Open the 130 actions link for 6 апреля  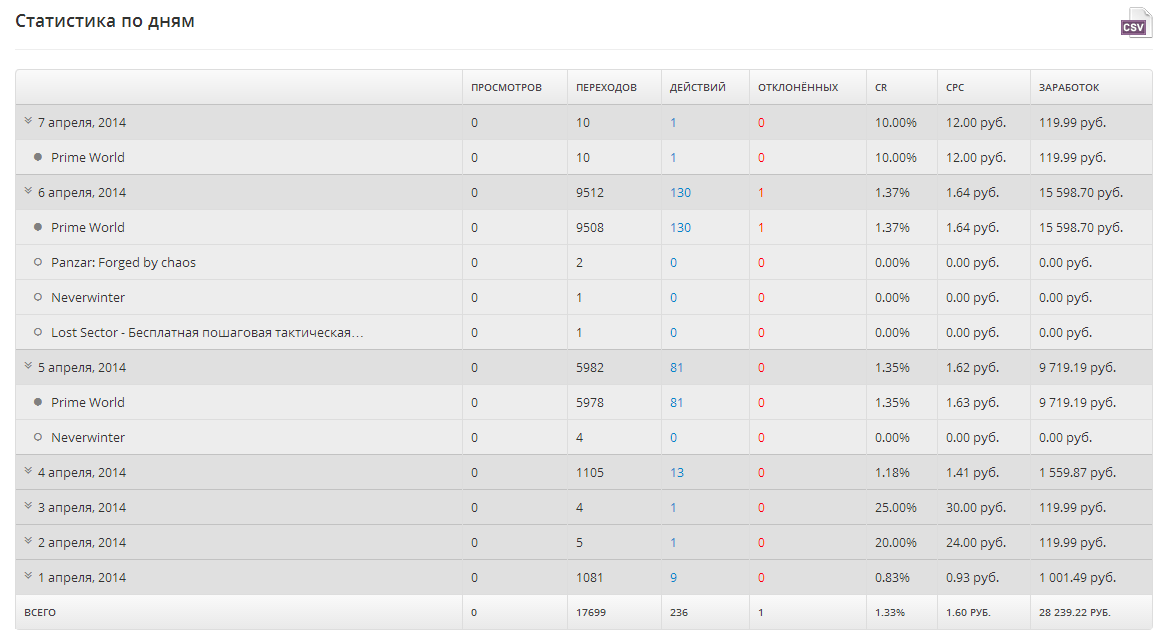(x=680, y=193)
